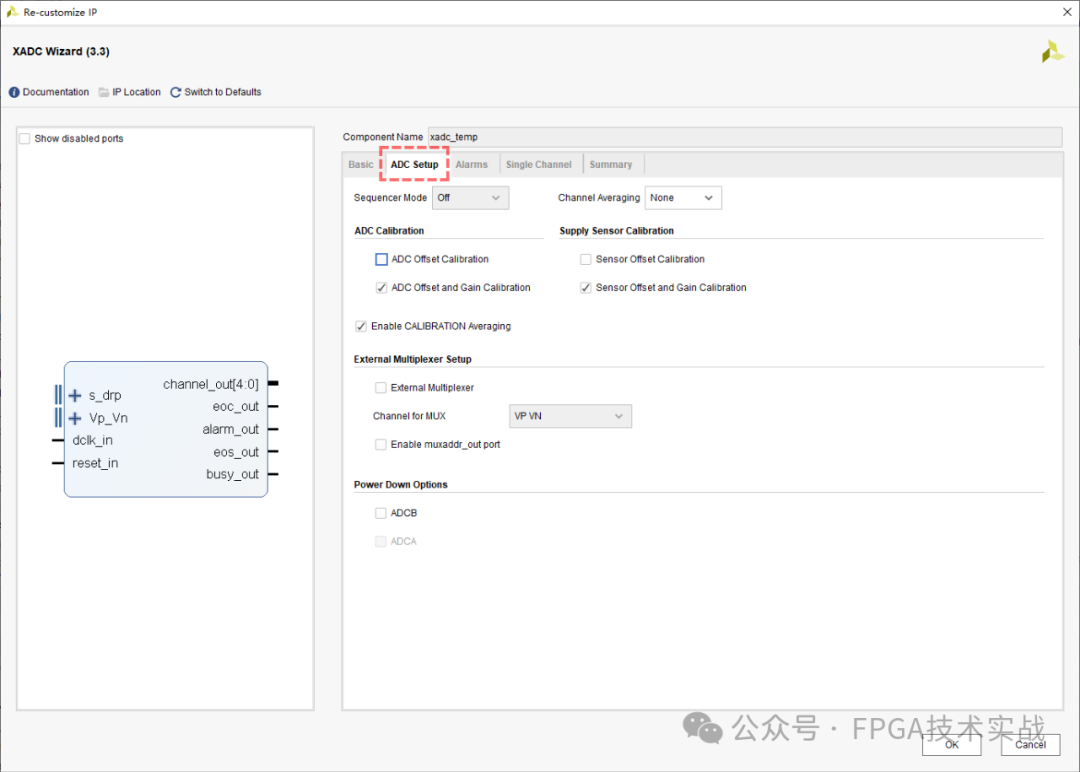The height and width of the screenshot is (772, 1080).
Task: Close the Re-customize IP dialog
Action: tap(1067, 12)
